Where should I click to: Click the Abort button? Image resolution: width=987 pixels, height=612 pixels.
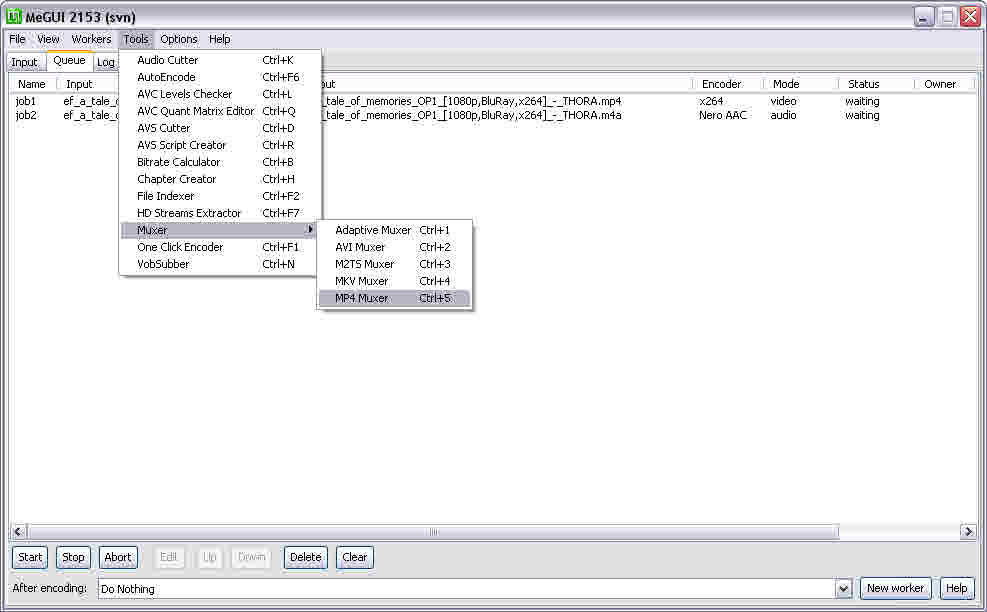coord(118,557)
